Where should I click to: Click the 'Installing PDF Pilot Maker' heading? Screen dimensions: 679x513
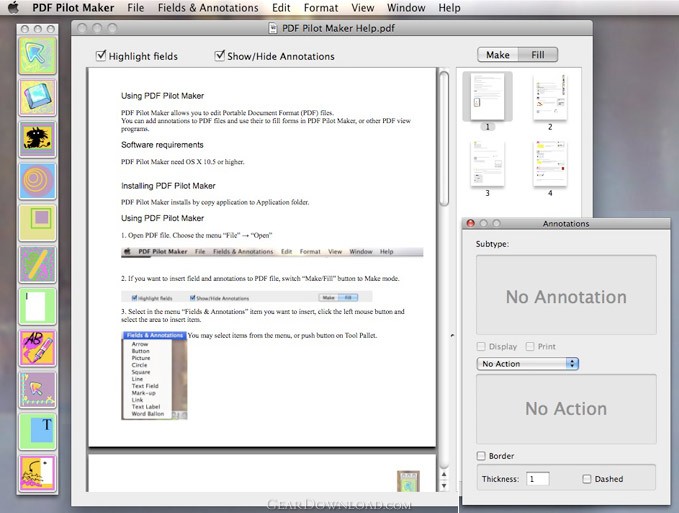[x=168, y=186]
